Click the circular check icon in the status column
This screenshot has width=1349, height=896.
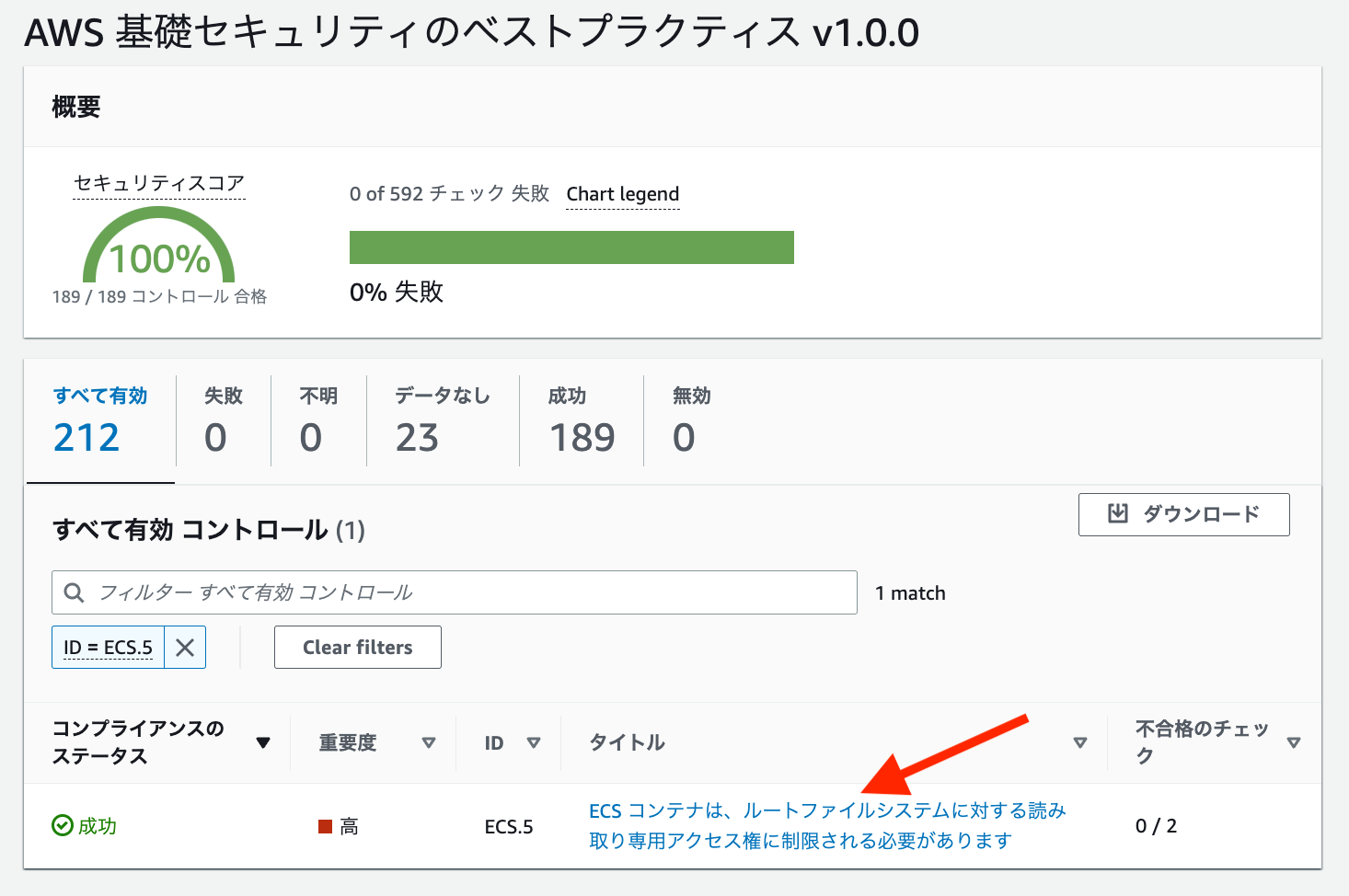pyautogui.click(x=61, y=825)
